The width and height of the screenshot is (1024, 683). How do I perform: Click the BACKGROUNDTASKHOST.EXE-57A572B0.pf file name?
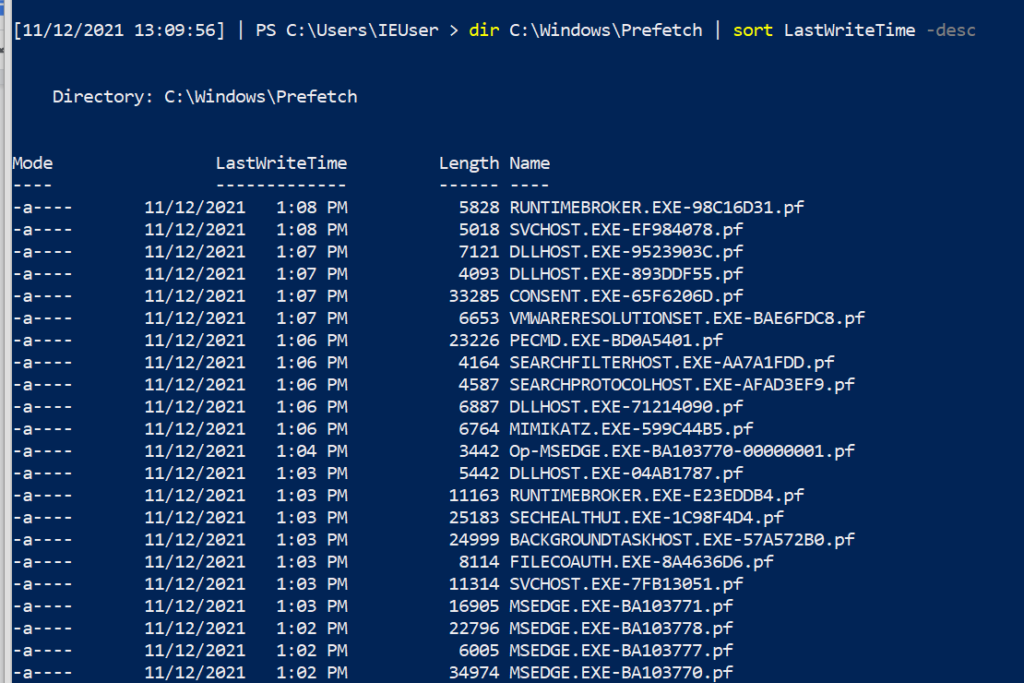682,539
